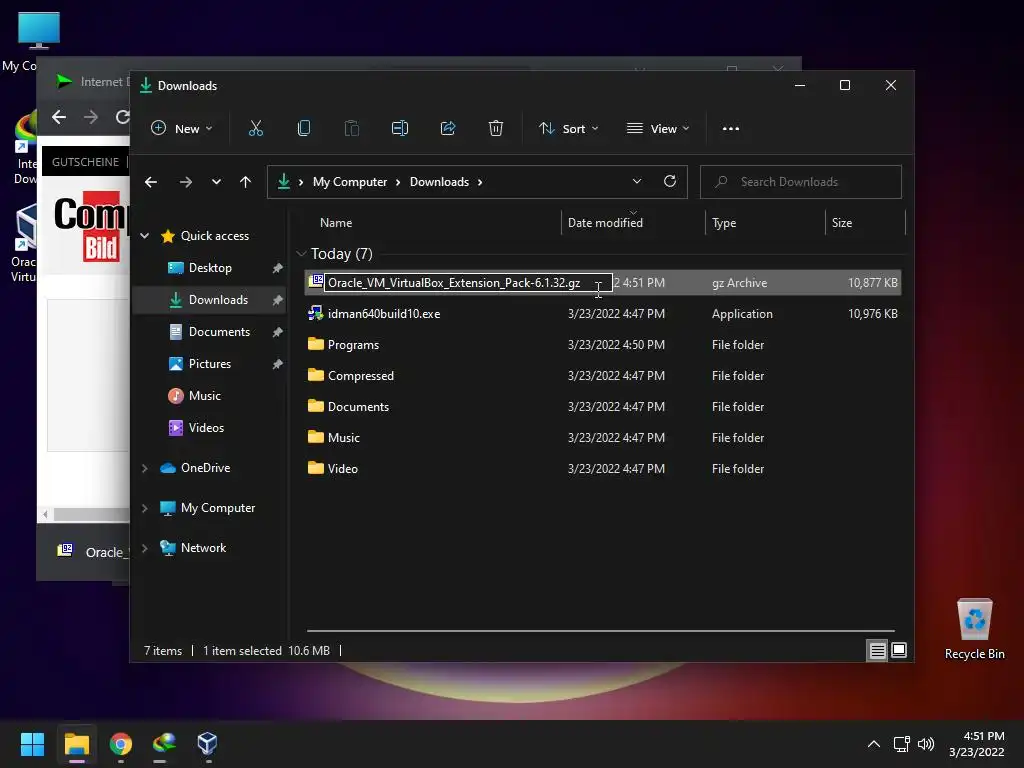The image size is (1024, 768).
Task: Expand the OneDrive tree node
Action: (x=145, y=468)
